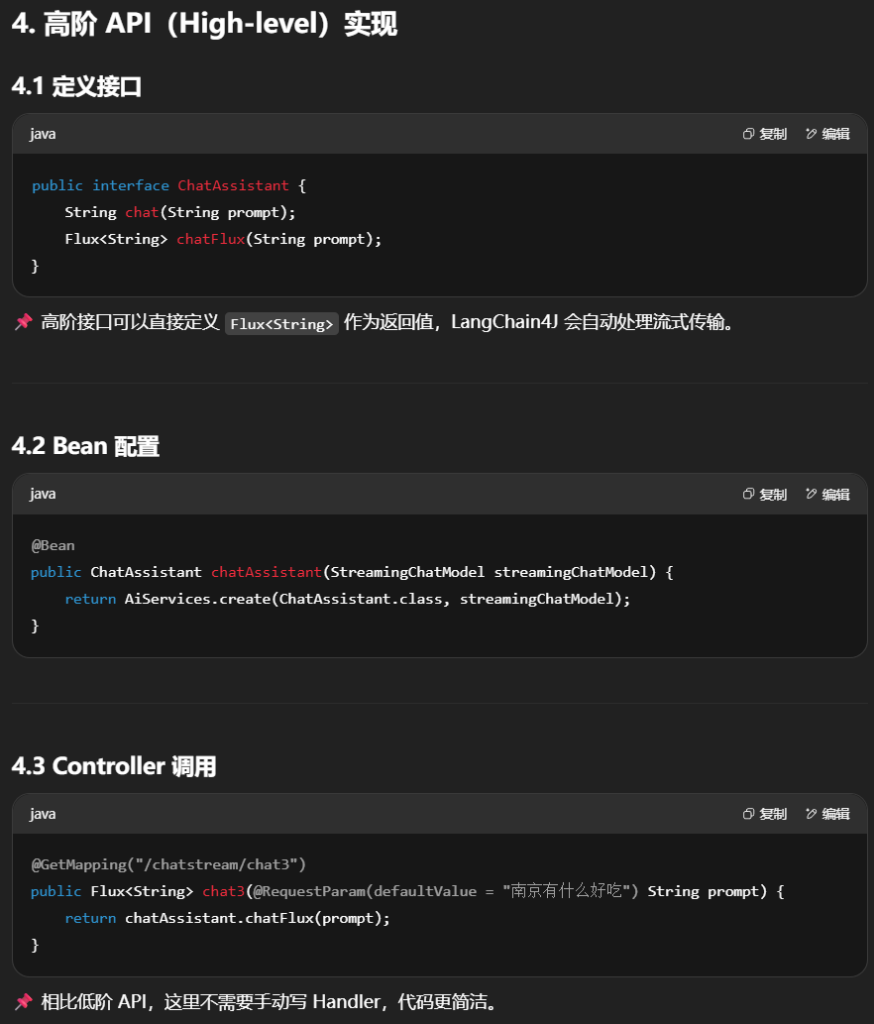Click edit pencil icon in interface code block

click(x=811, y=134)
